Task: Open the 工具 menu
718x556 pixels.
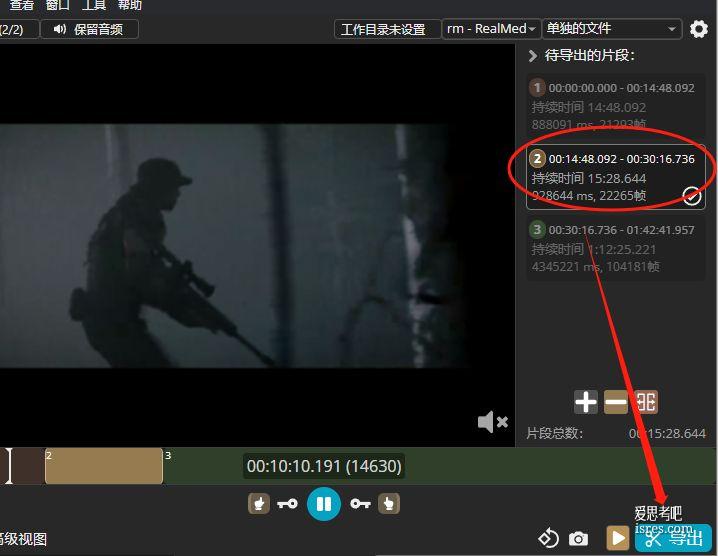Action: 94,5
